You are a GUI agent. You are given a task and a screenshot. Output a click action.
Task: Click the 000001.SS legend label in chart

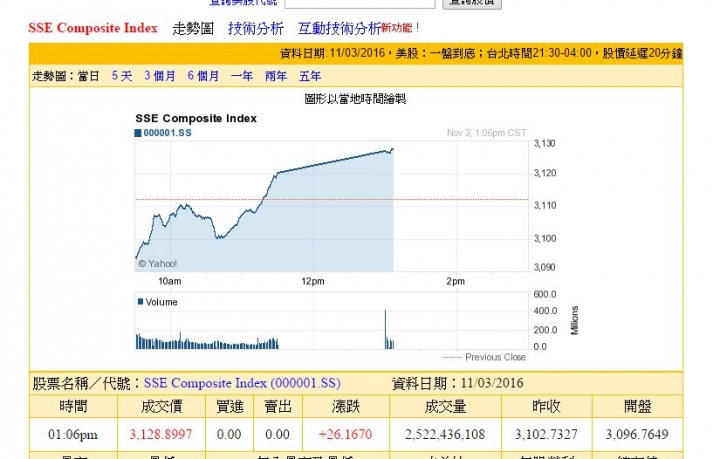tap(167, 133)
